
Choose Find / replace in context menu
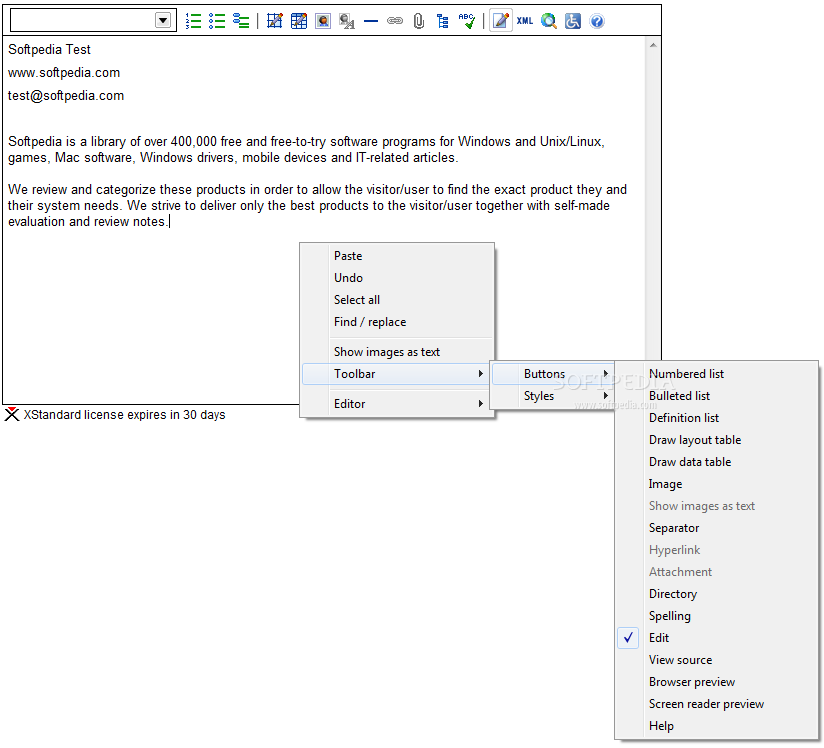[x=397, y=322]
